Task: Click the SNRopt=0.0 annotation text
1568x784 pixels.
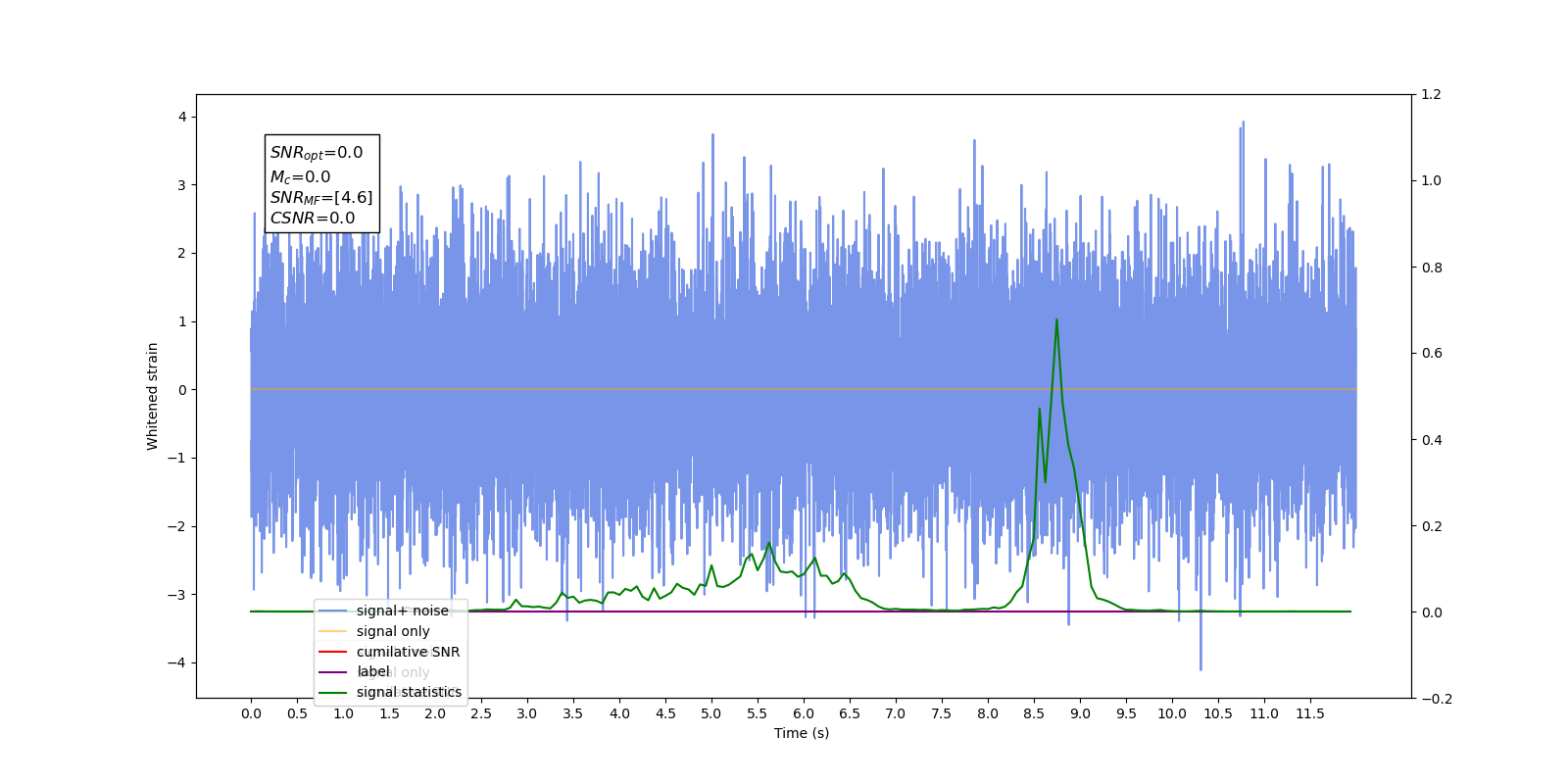Action: point(317,153)
